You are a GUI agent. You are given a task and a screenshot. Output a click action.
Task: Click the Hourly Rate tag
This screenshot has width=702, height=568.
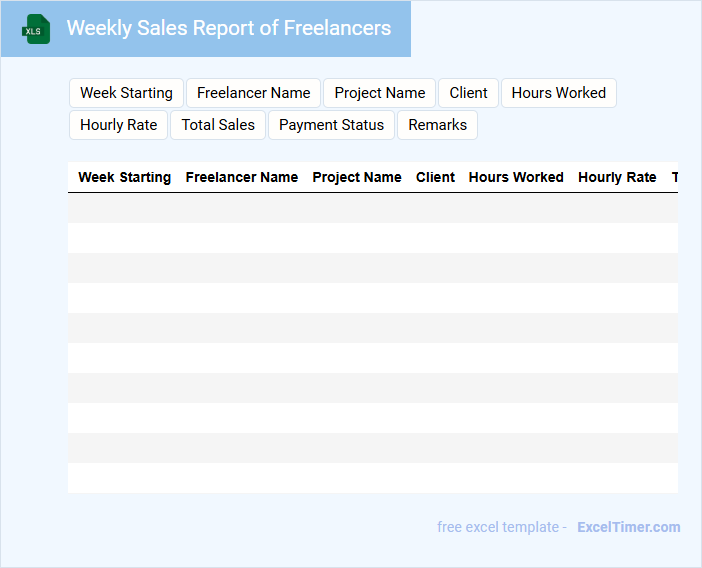pyautogui.click(x=118, y=125)
